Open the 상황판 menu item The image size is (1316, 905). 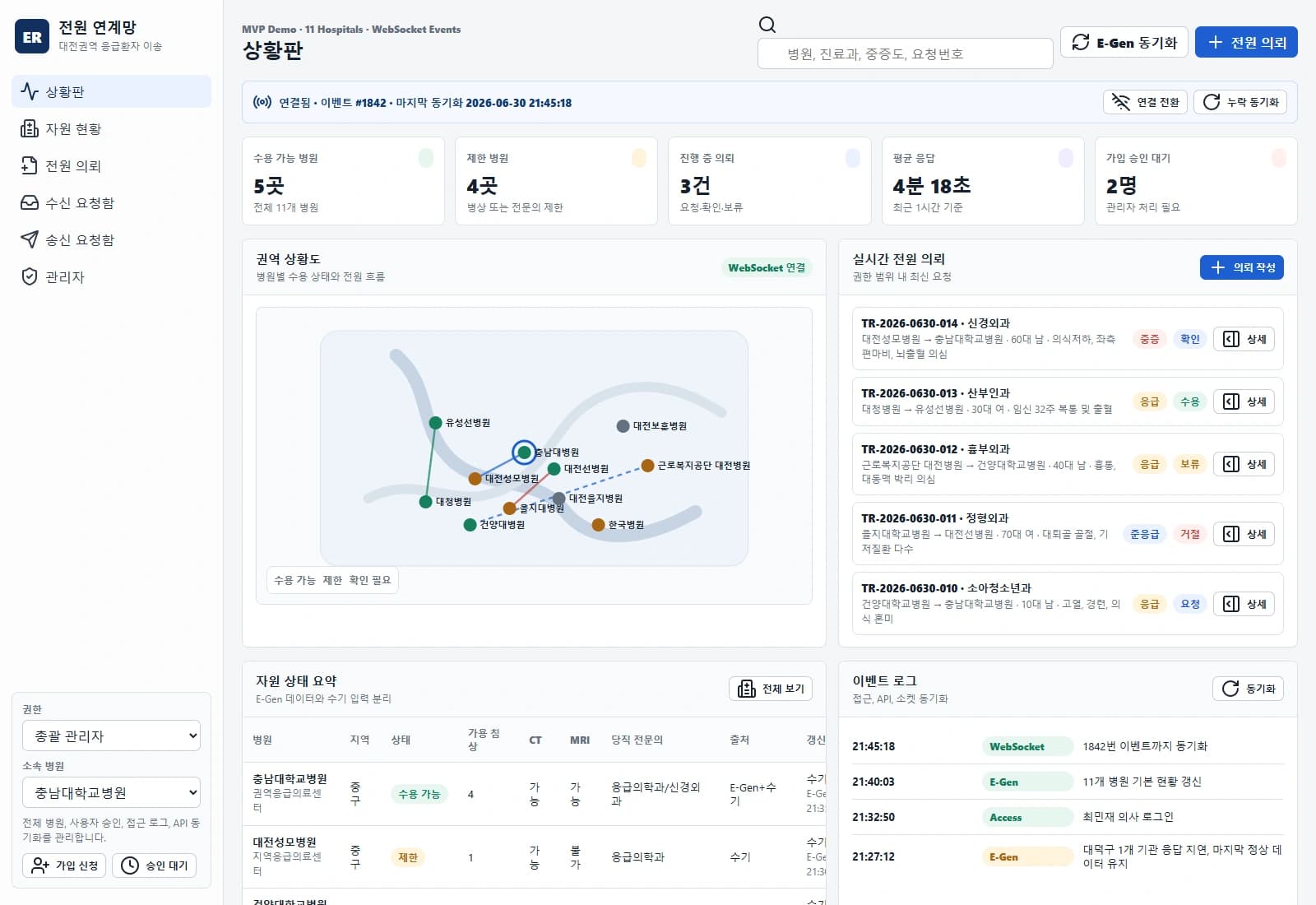tap(111, 91)
